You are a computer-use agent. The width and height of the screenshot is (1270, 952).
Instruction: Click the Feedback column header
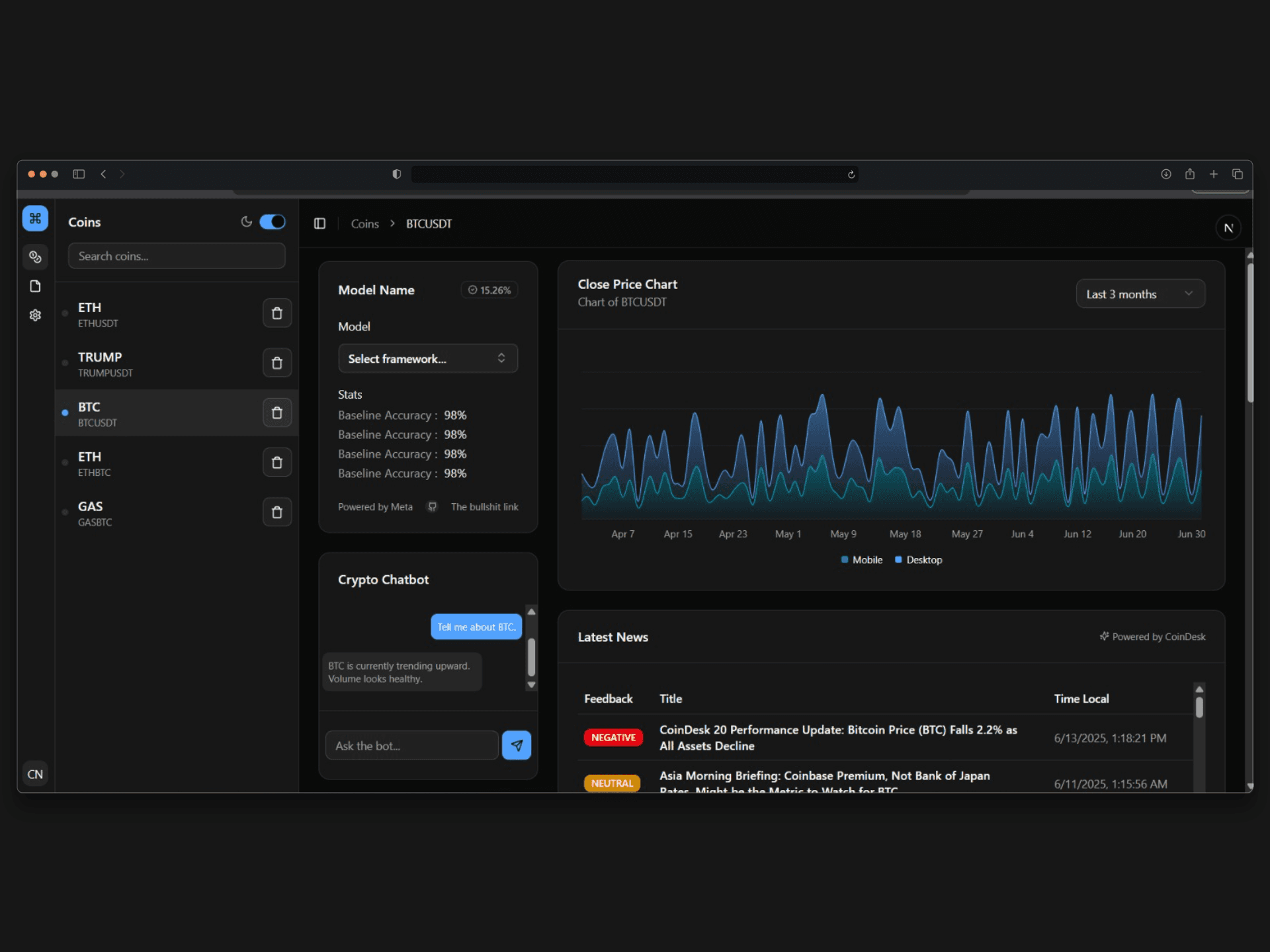tap(608, 699)
